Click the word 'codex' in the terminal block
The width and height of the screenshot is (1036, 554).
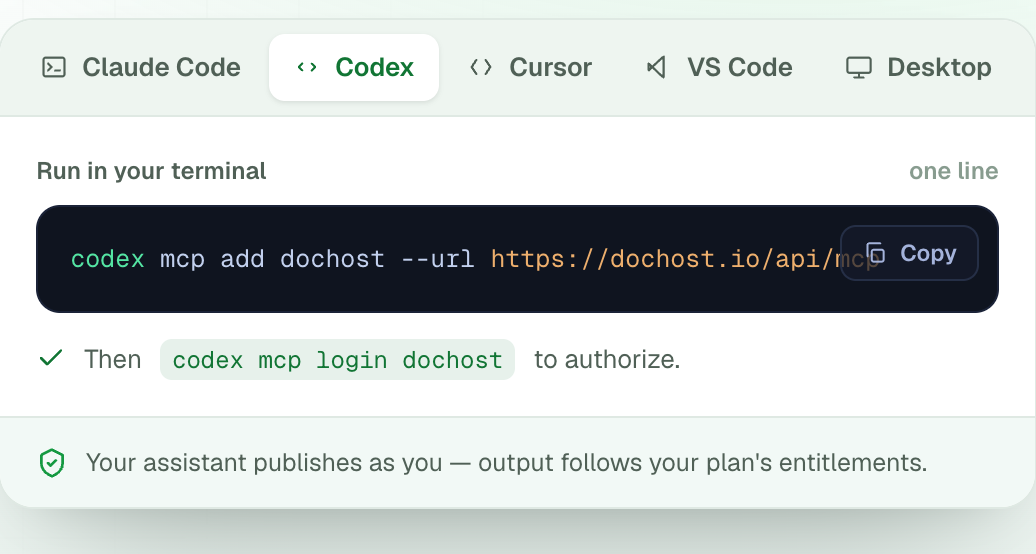tap(108, 259)
